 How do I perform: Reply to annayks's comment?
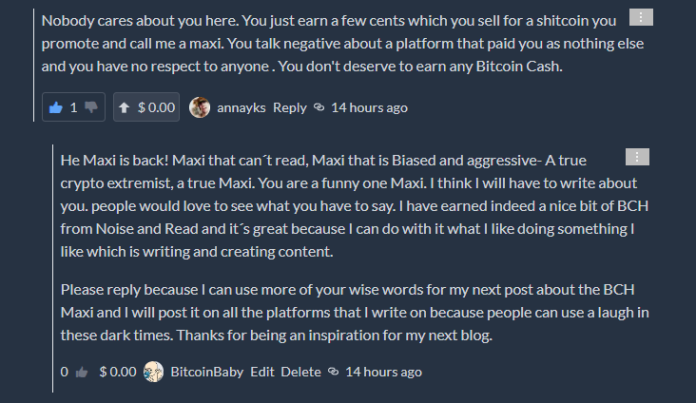(x=289, y=107)
